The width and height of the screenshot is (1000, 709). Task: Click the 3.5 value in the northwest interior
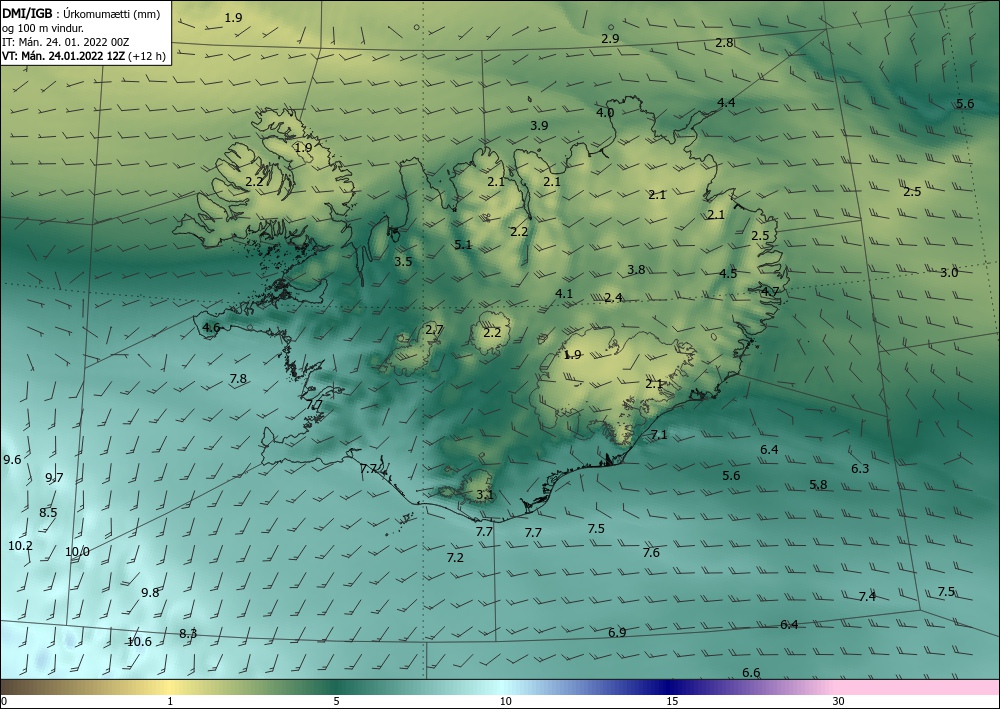403,261
